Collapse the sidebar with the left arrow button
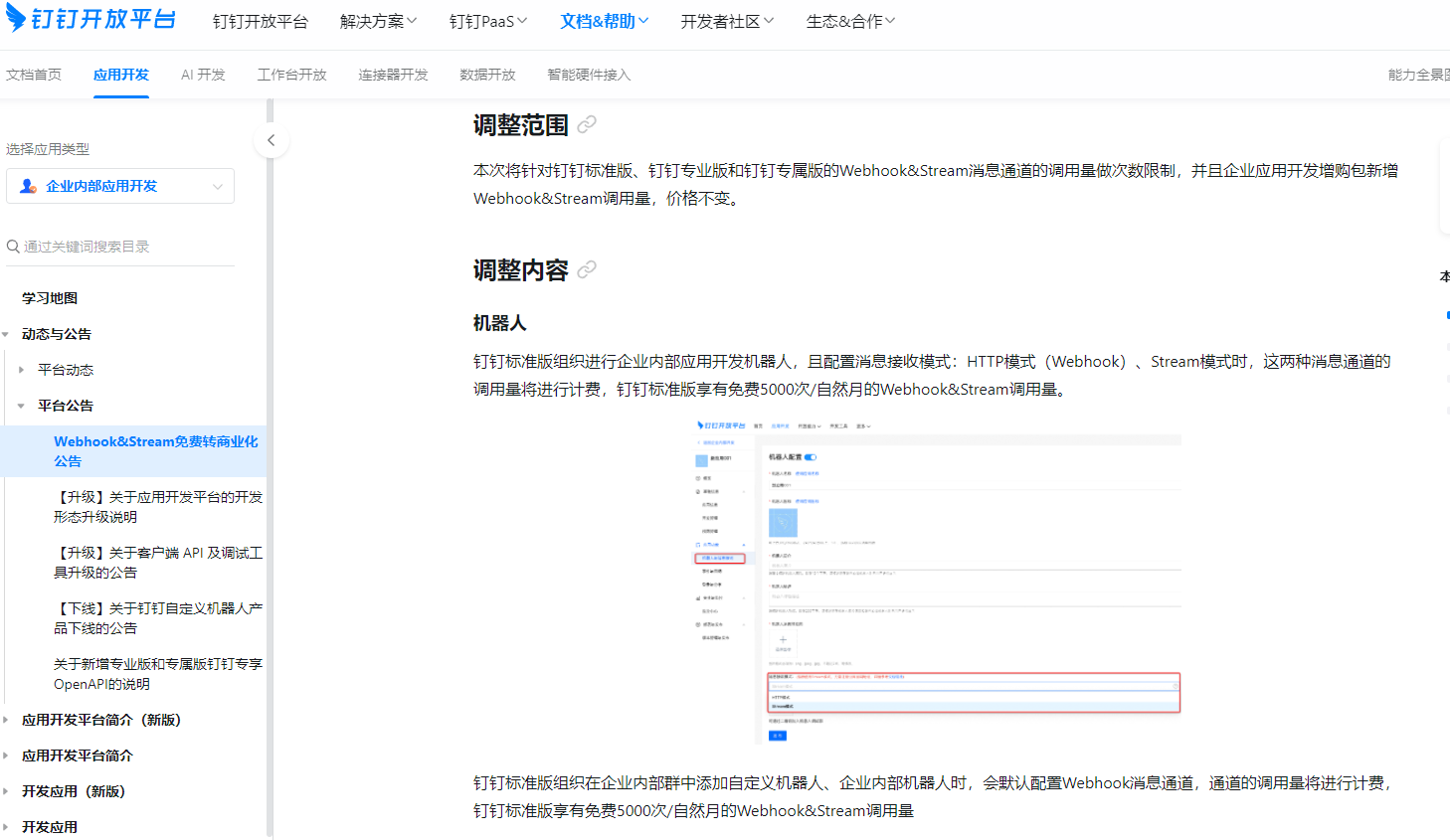Screen dimensions: 1450x840 point(271,140)
